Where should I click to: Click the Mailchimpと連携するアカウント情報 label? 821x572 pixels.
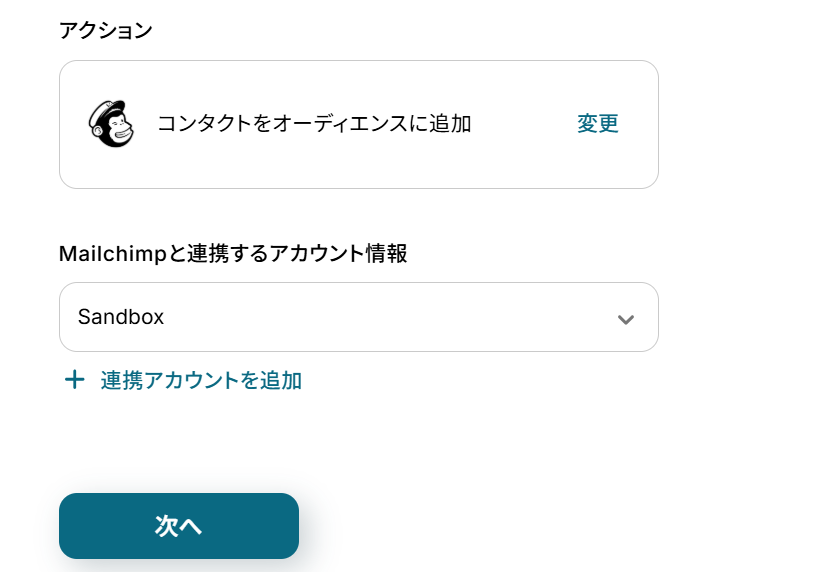coord(233,253)
